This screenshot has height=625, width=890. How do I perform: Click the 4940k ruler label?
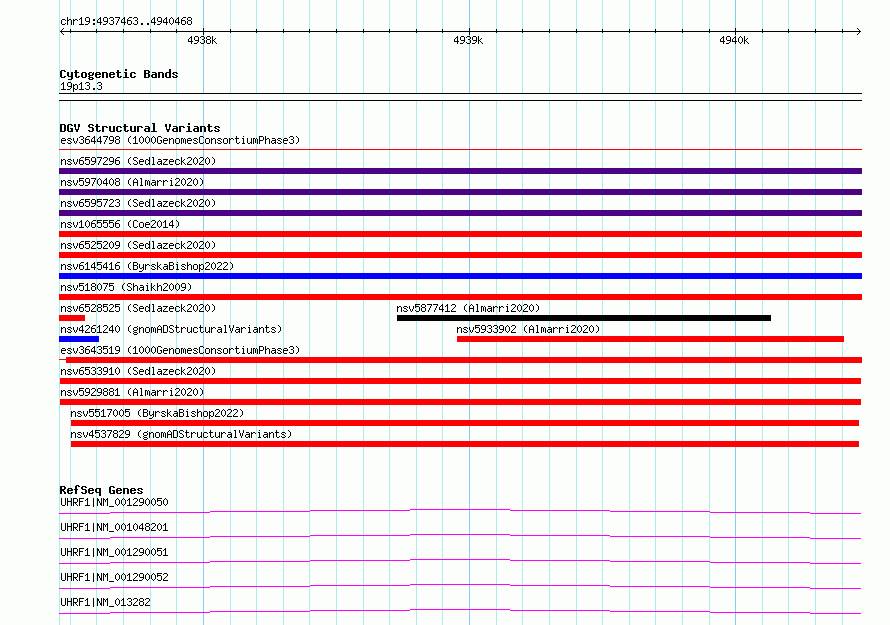point(734,40)
